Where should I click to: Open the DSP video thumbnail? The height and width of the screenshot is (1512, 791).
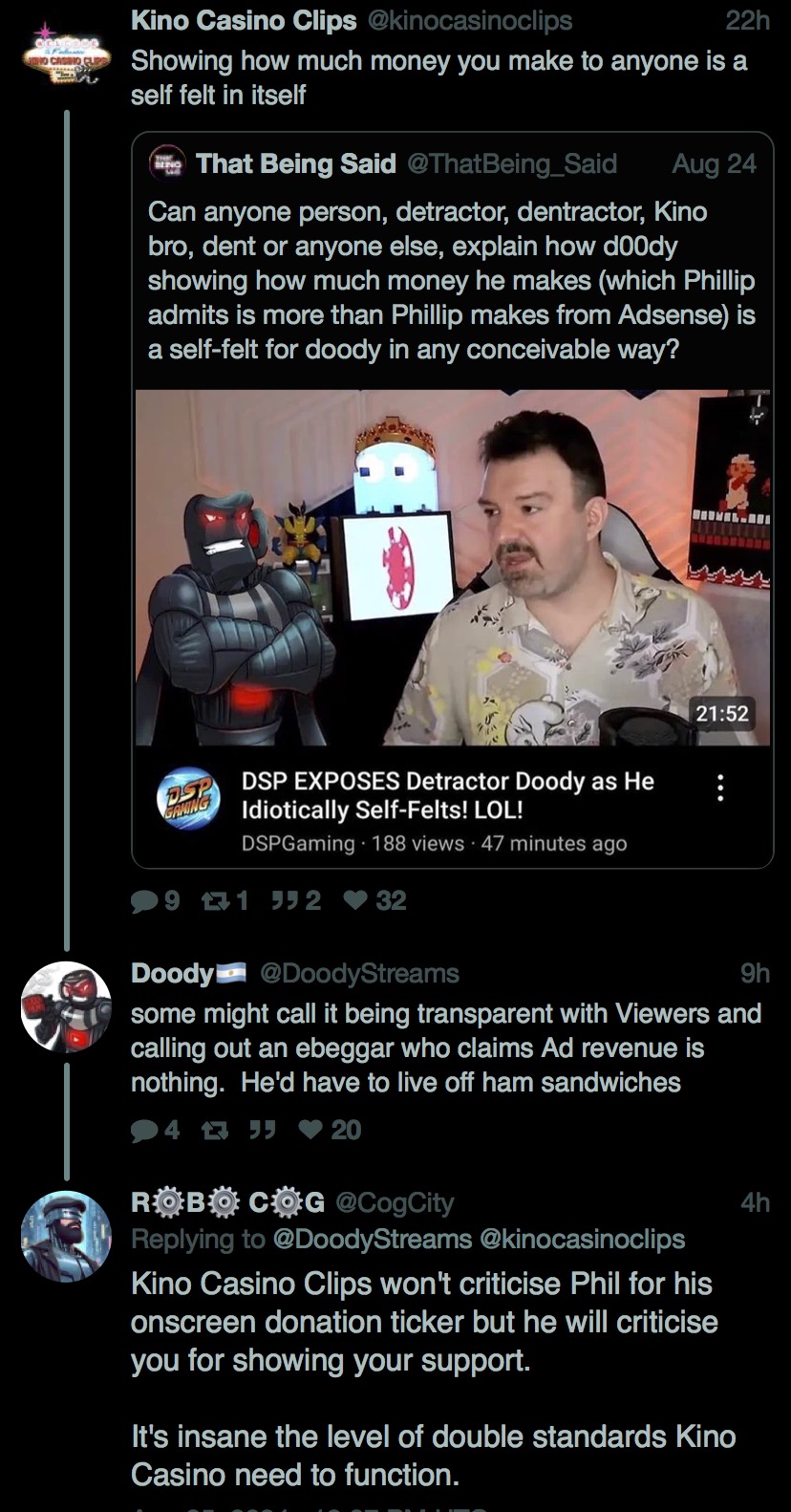tap(453, 567)
